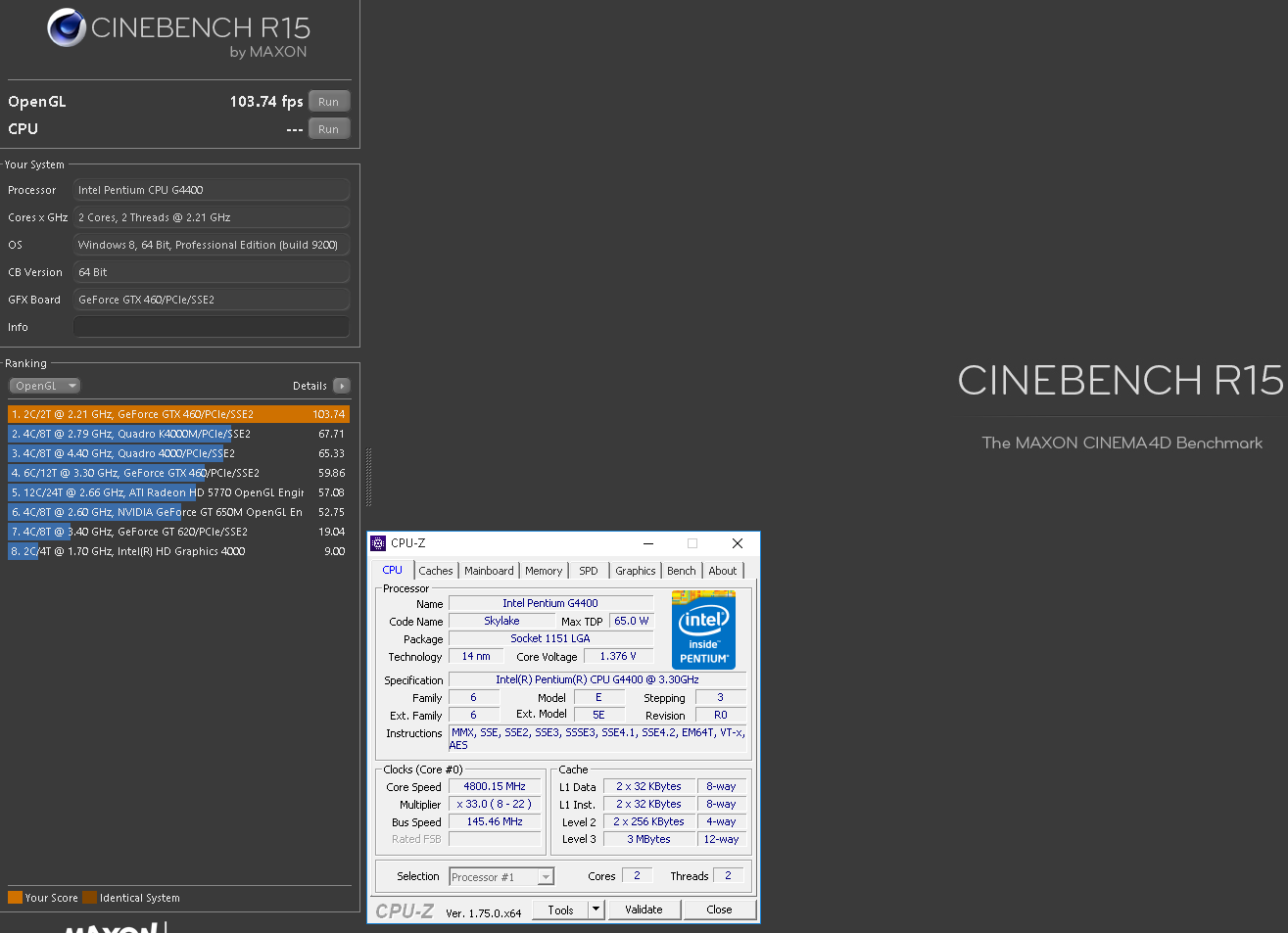The width and height of the screenshot is (1288, 933).
Task: Click the Identical System legend swatch
Action: (90, 898)
